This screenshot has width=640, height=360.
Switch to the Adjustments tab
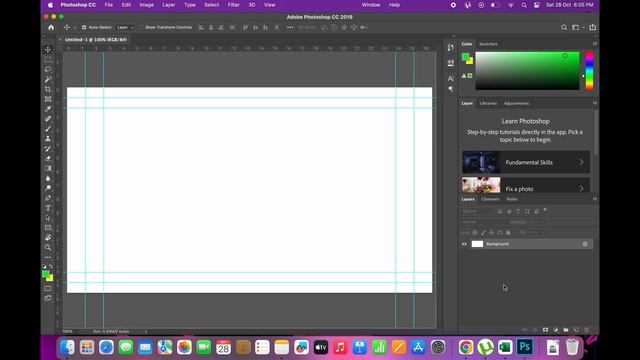tap(516, 103)
